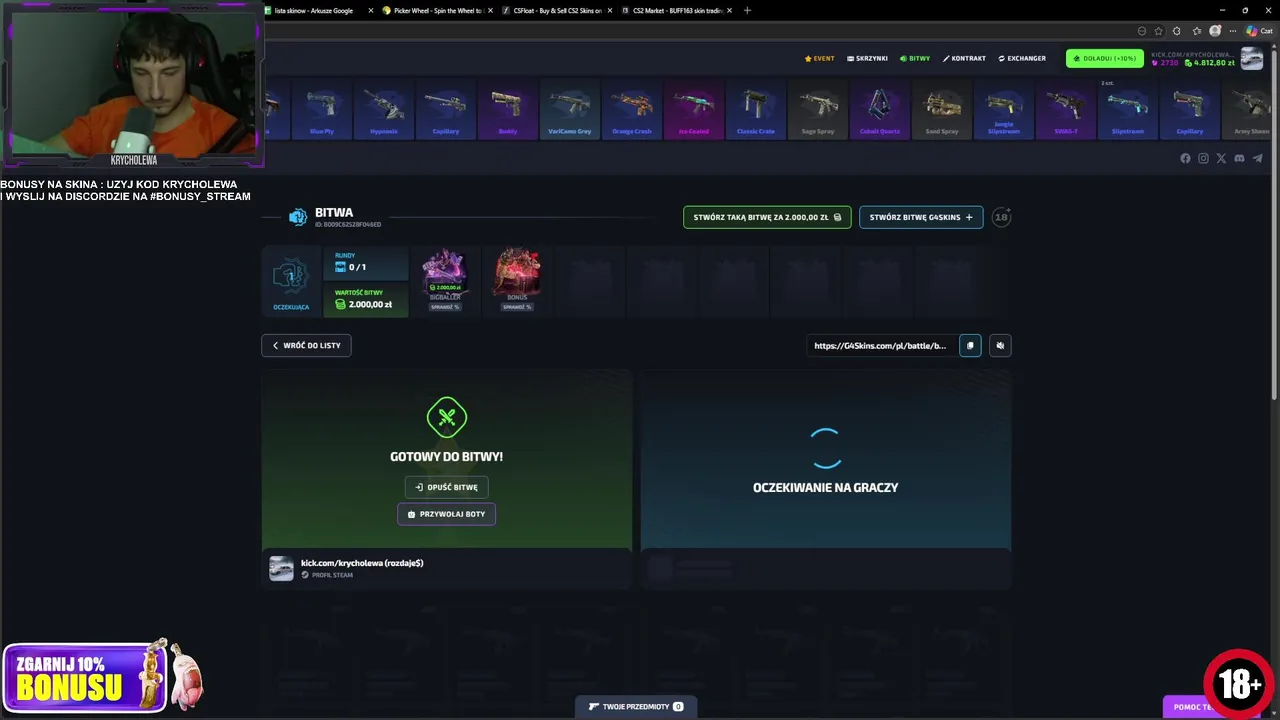1280x720 pixels.
Task: Open the Facebook social icon
Action: (x=1185, y=158)
